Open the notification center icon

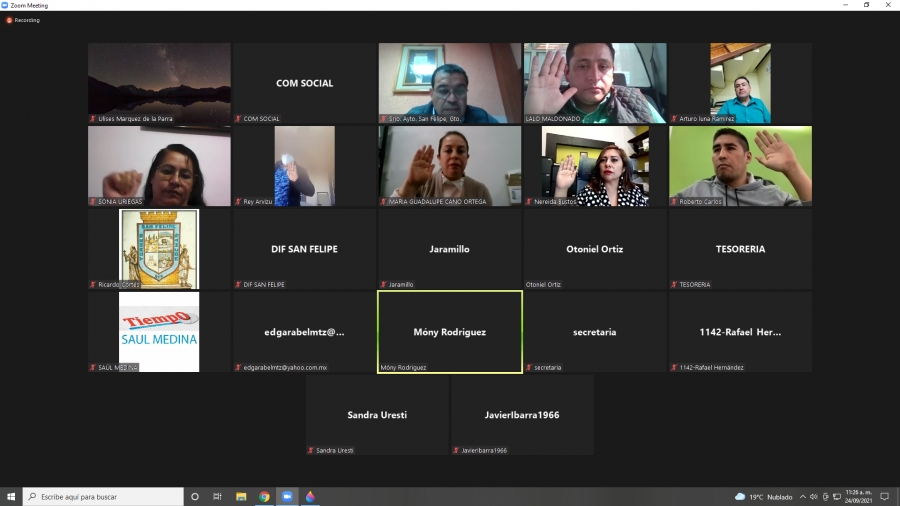(x=884, y=496)
